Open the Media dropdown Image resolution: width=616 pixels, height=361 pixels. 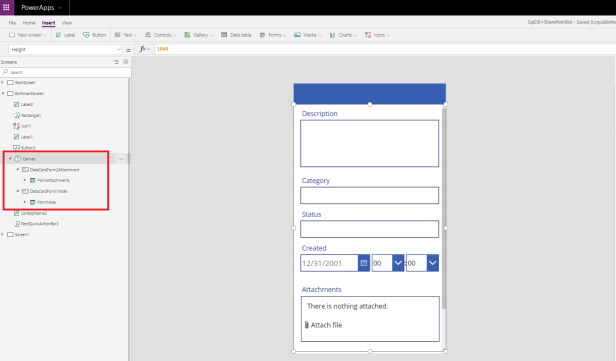308,35
